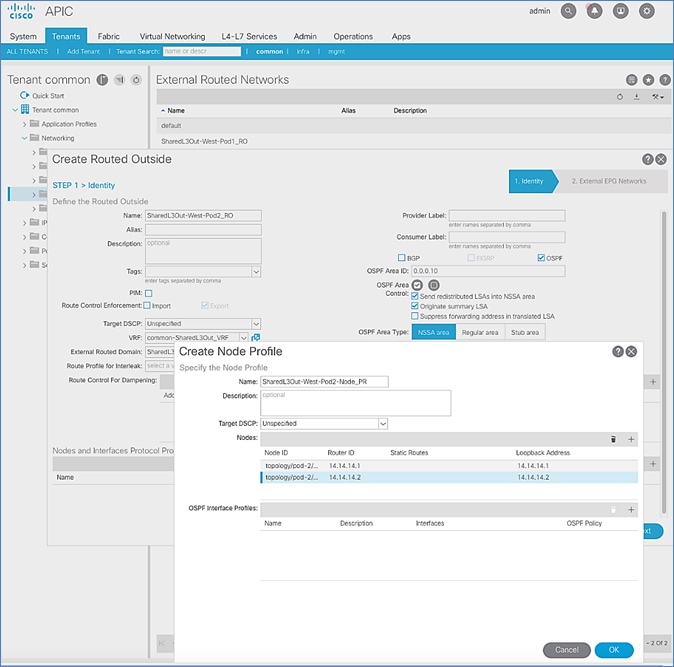Image resolution: width=674 pixels, height=667 pixels.
Task: Click the first round icon beside Tenant common title
Action: (102, 80)
